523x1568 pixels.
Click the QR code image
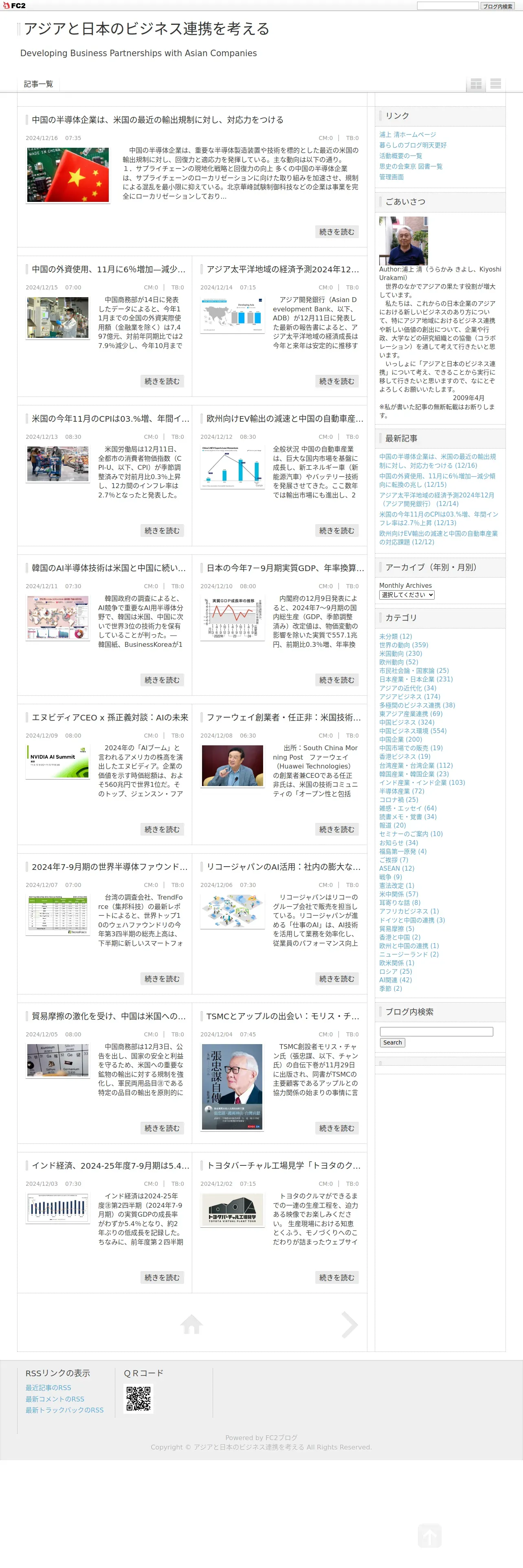(x=138, y=1398)
